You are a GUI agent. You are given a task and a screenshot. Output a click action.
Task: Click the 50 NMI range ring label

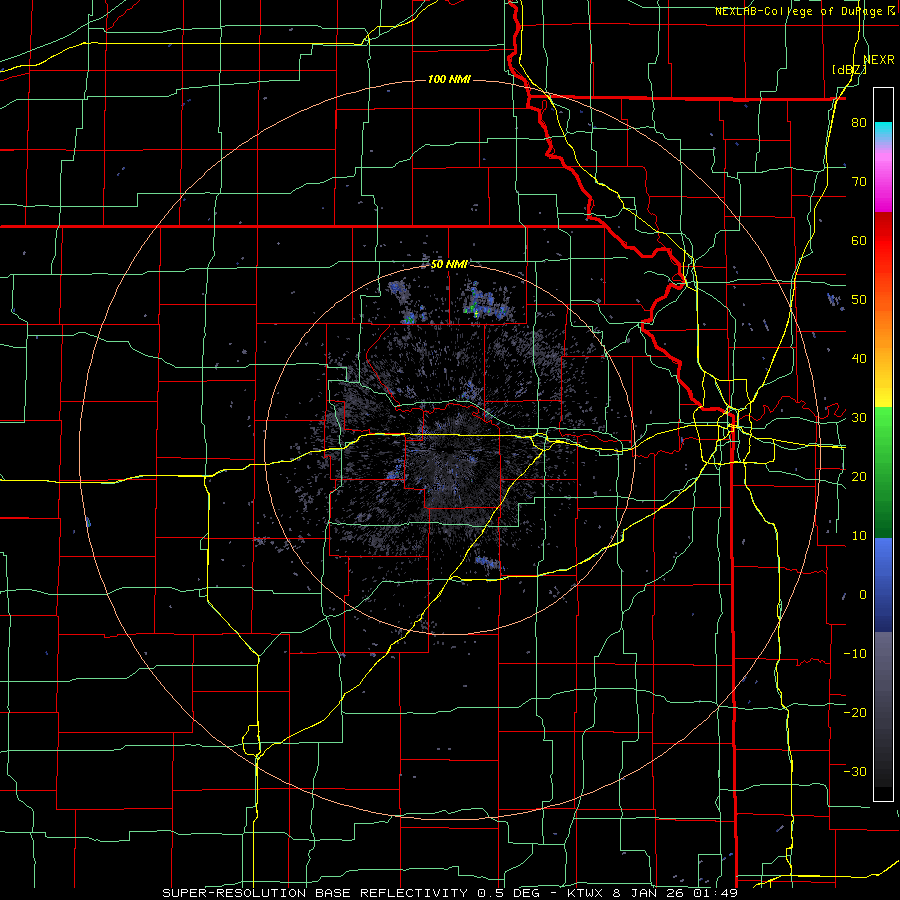click(x=449, y=265)
